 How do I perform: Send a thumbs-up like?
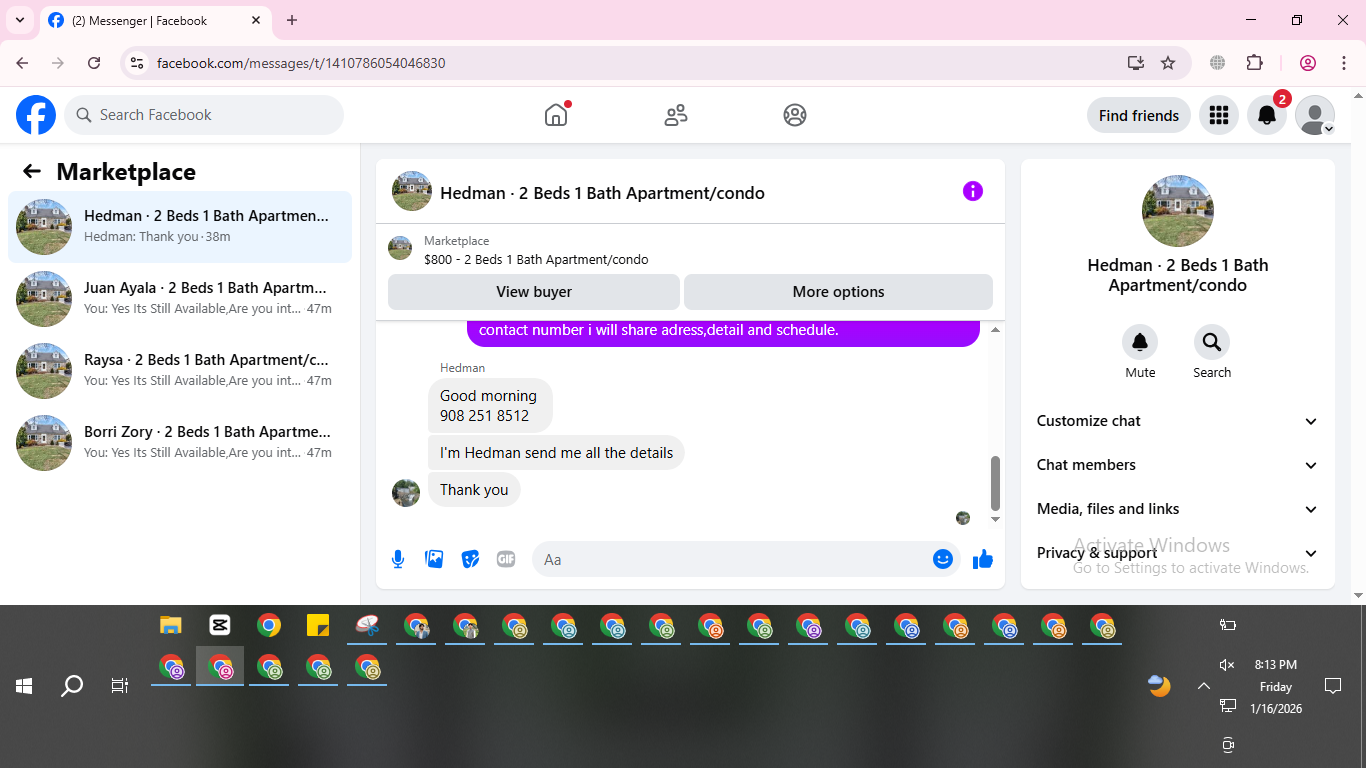point(983,559)
